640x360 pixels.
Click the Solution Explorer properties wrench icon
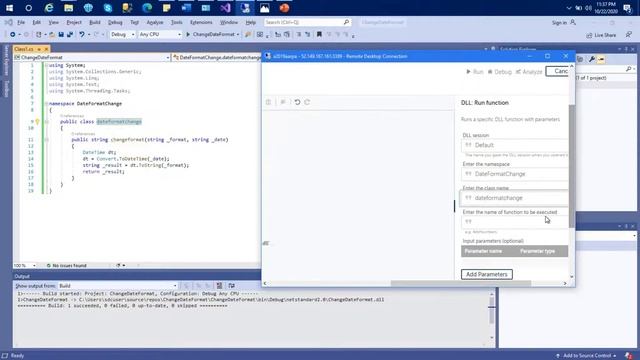(x=591, y=60)
